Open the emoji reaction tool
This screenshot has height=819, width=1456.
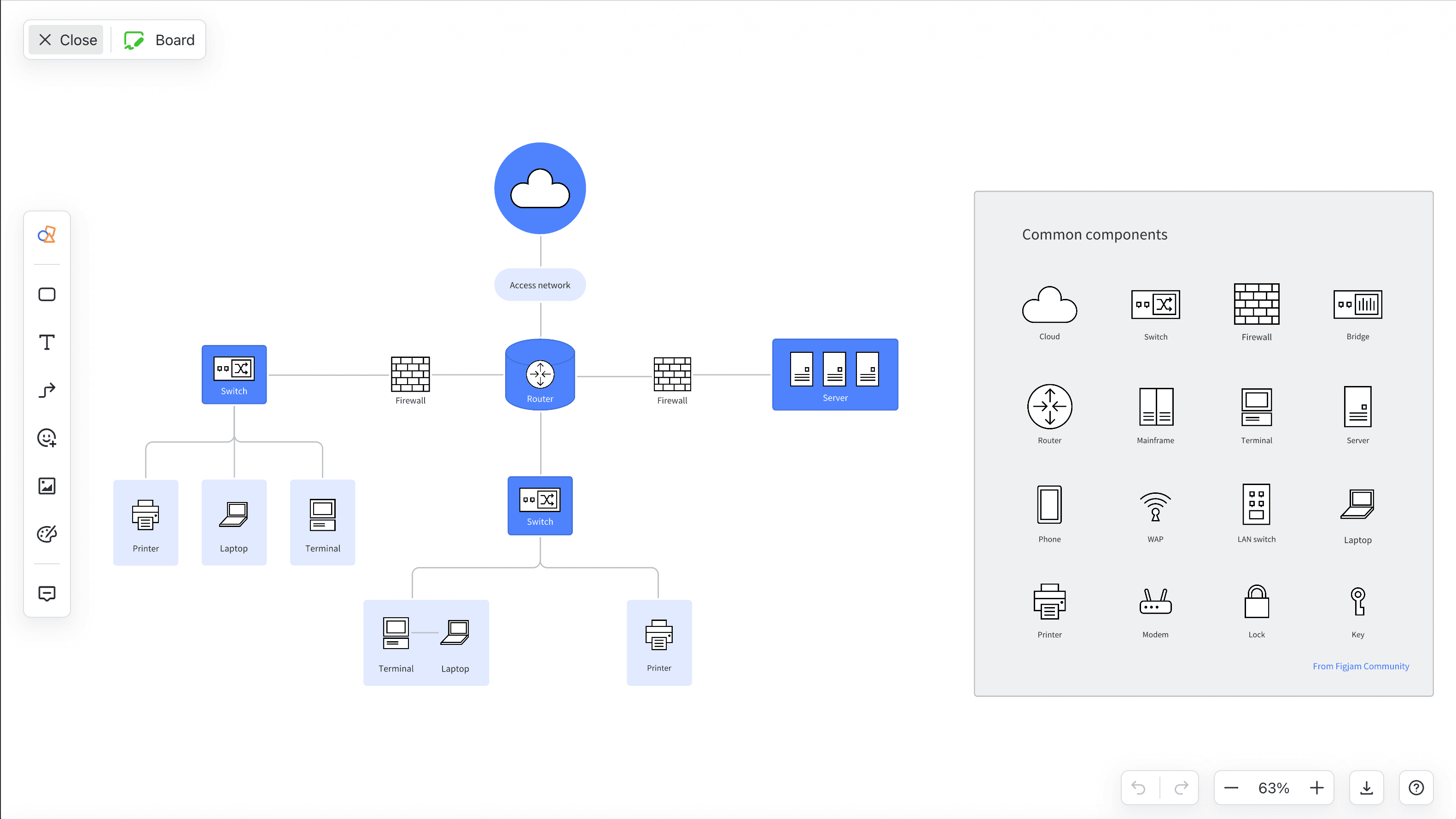(x=47, y=438)
